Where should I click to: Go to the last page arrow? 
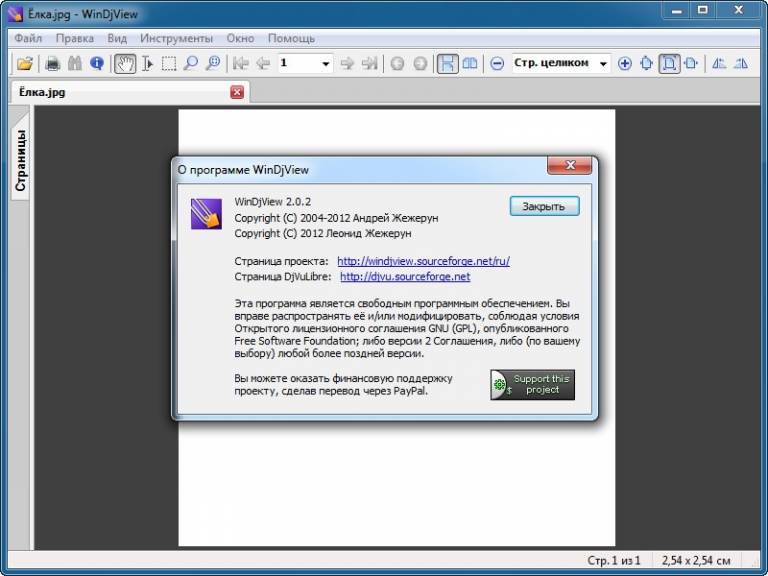pos(369,63)
